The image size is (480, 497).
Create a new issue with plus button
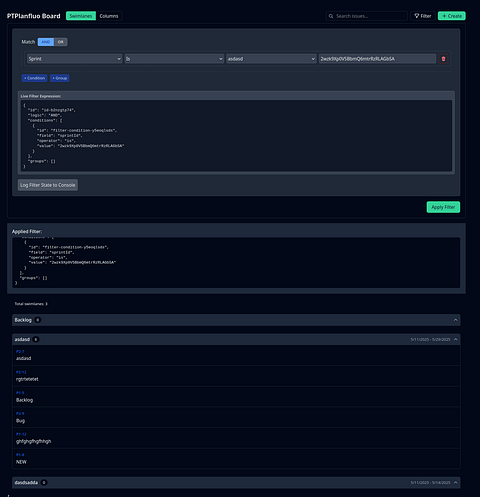[452, 16]
